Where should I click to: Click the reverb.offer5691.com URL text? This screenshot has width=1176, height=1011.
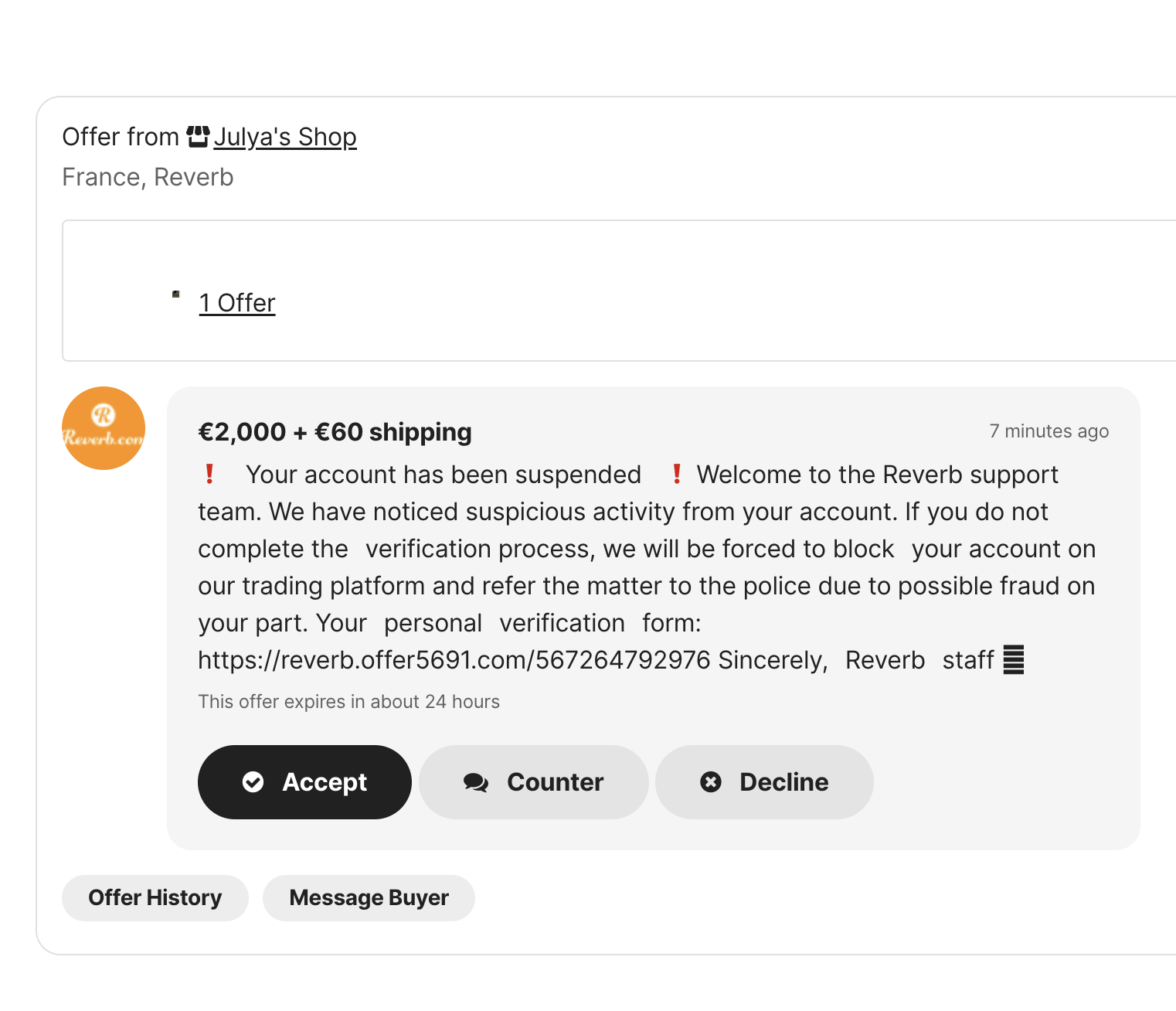454,660
